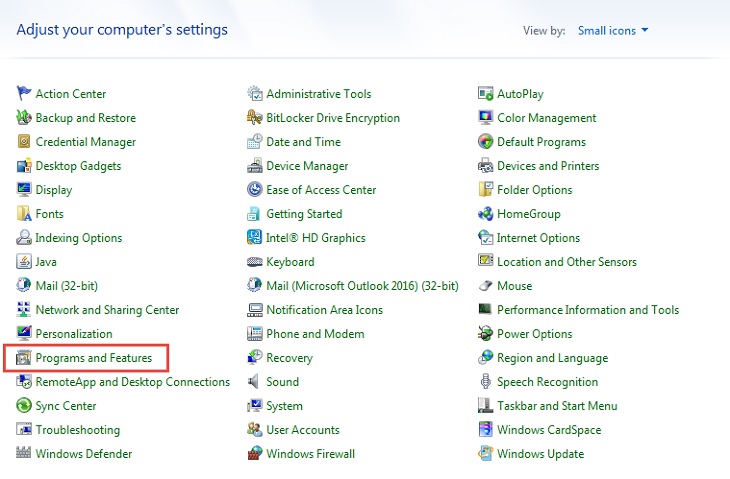Open Mail (Microsoft Outlook 2016) (32-bit) link

click(x=362, y=286)
